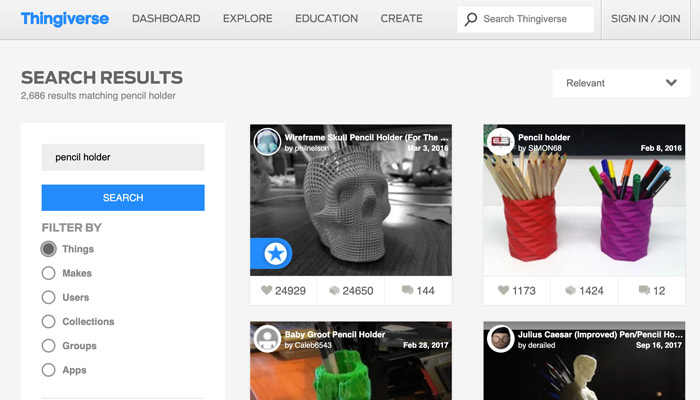Click SIGN IN / JOIN link
The width and height of the screenshot is (700, 400).
645,18
